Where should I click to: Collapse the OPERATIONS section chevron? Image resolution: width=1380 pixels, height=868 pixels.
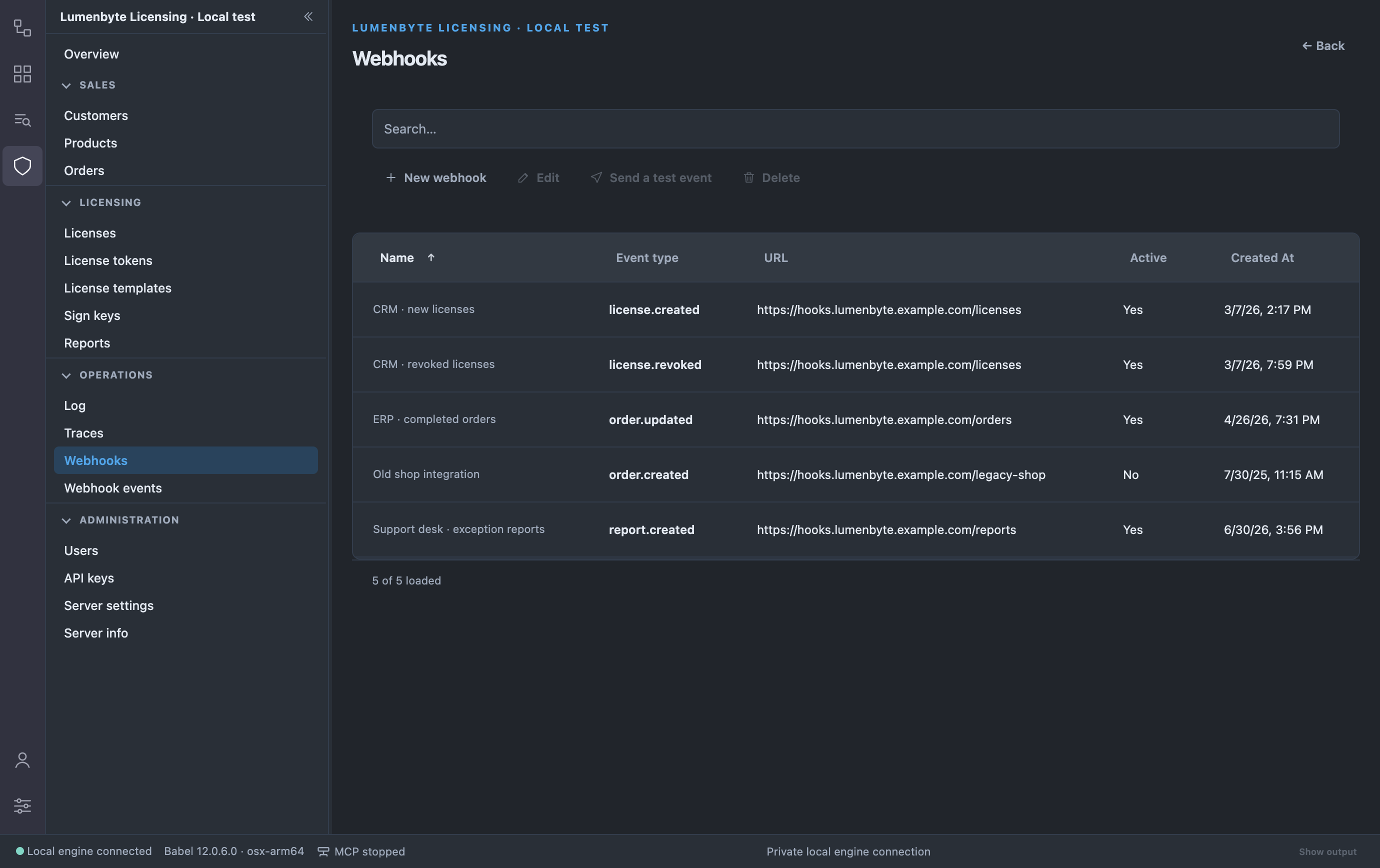pos(66,375)
